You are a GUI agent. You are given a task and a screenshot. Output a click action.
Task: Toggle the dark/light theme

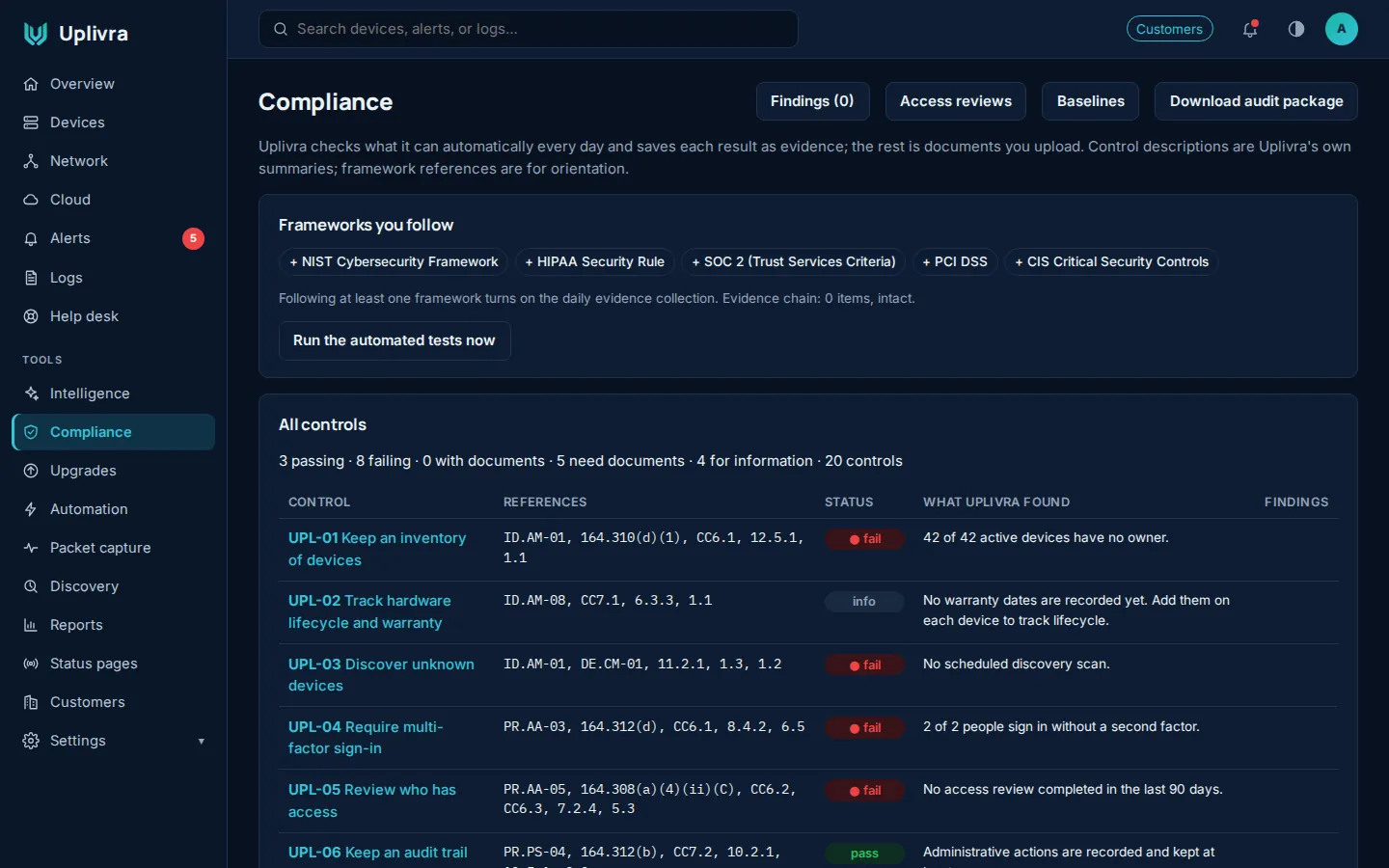click(x=1296, y=29)
